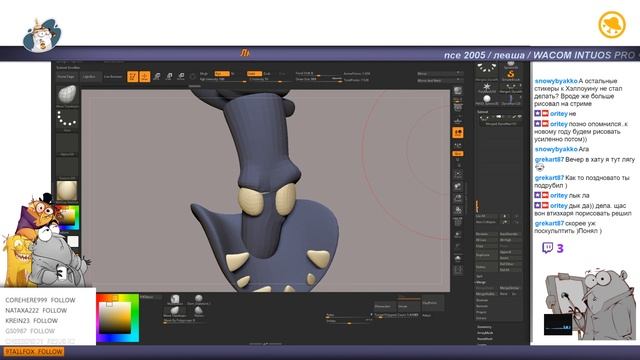Toggle the orange Rgb channel button
This screenshot has height=360, width=640.
(222, 74)
